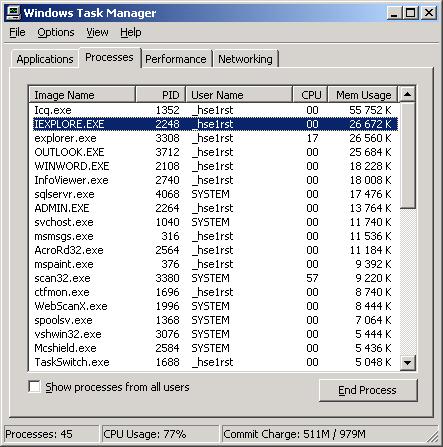The height and width of the screenshot is (447, 443).
Task: Open the View menu
Action: pos(97,32)
